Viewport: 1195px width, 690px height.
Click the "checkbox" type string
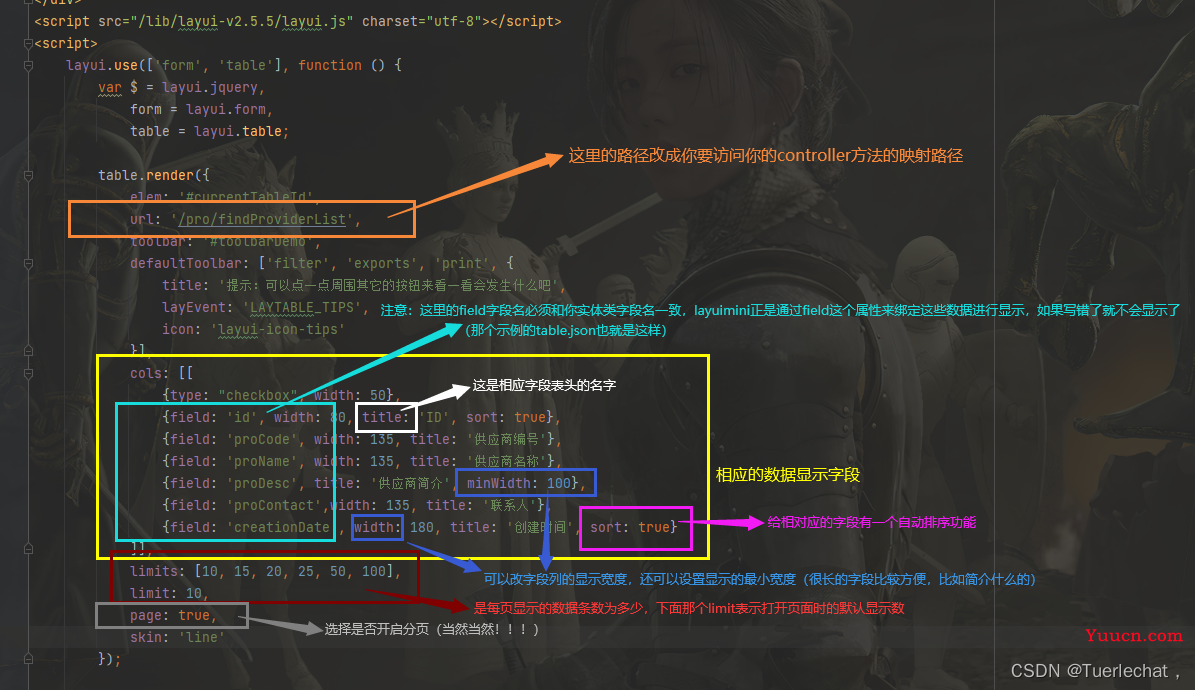click(258, 396)
